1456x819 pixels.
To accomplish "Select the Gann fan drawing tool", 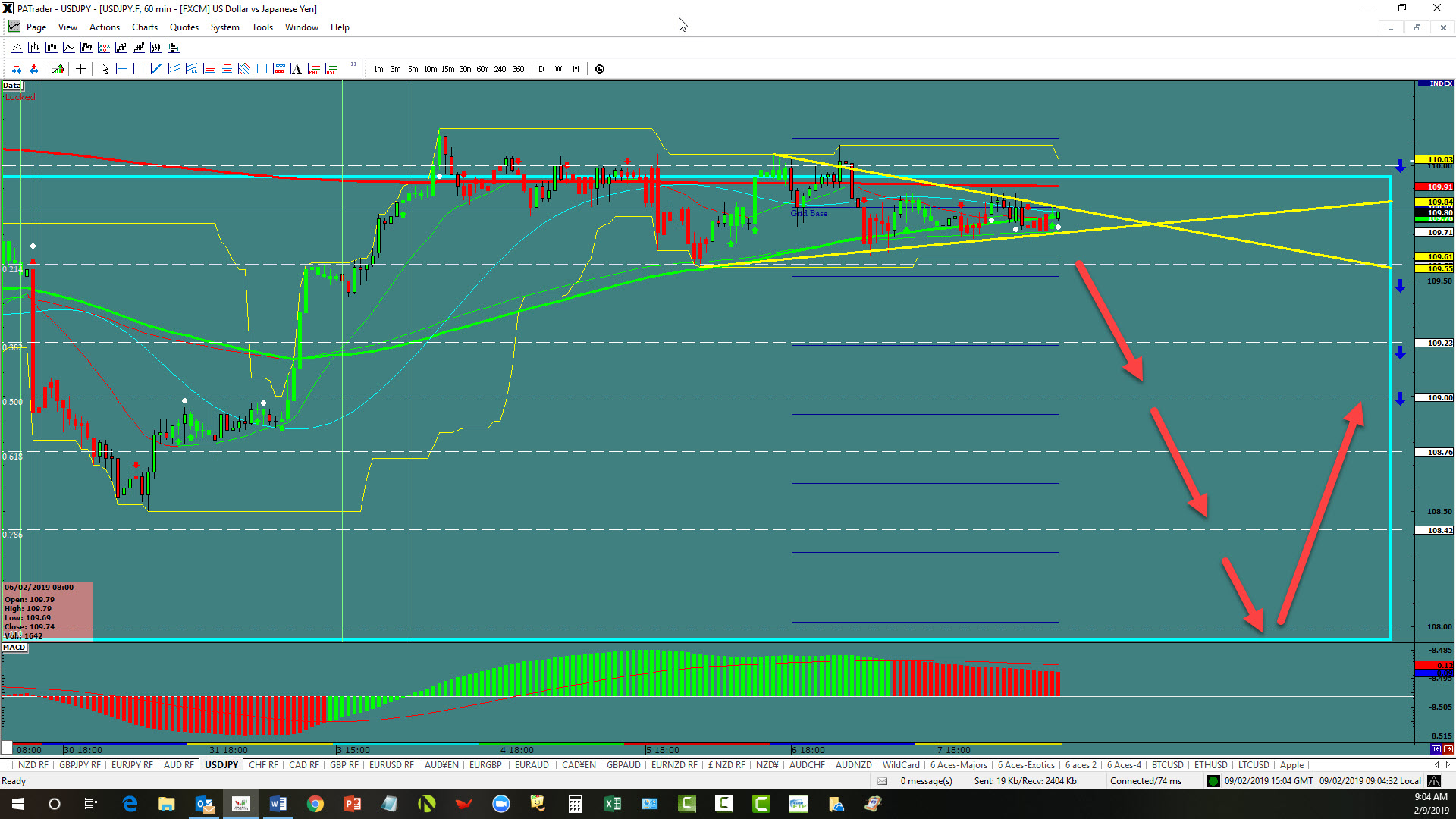I will (243, 69).
